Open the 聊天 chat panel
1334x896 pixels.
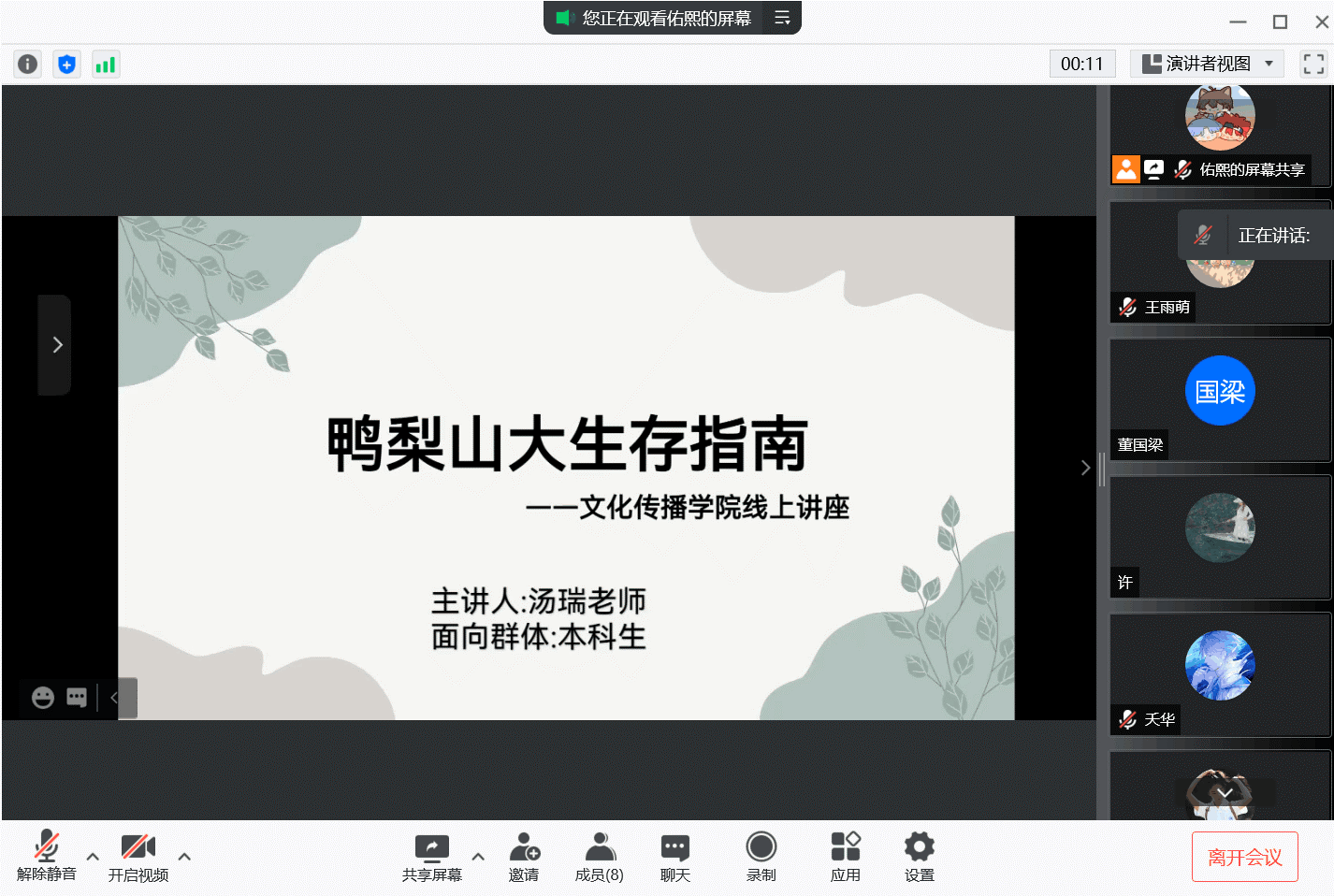[674, 856]
